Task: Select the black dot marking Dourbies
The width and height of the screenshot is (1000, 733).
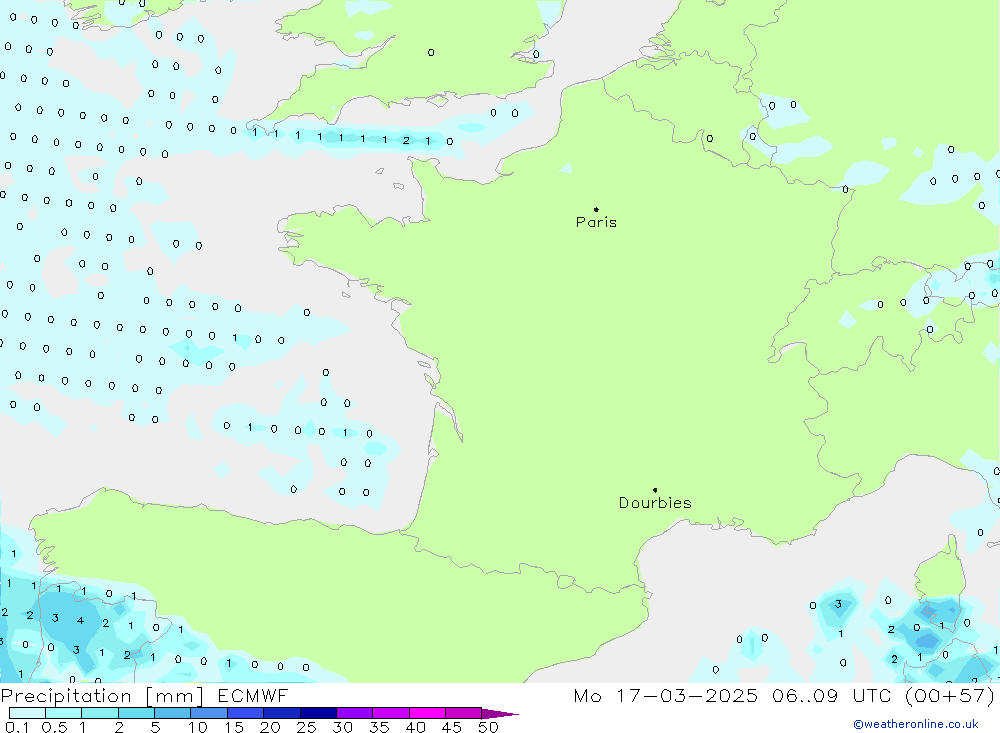Action: pyautogui.click(x=655, y=490)
